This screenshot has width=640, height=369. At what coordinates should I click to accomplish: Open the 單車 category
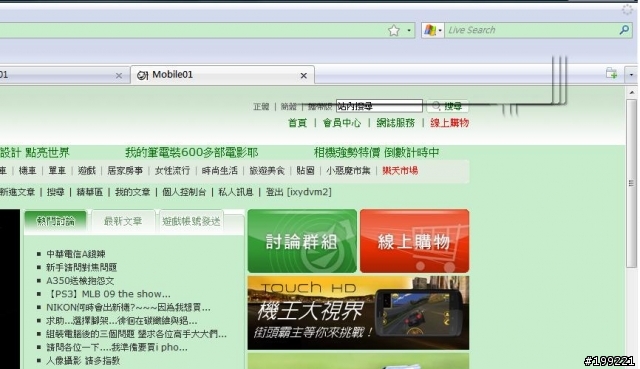(57, 171)
